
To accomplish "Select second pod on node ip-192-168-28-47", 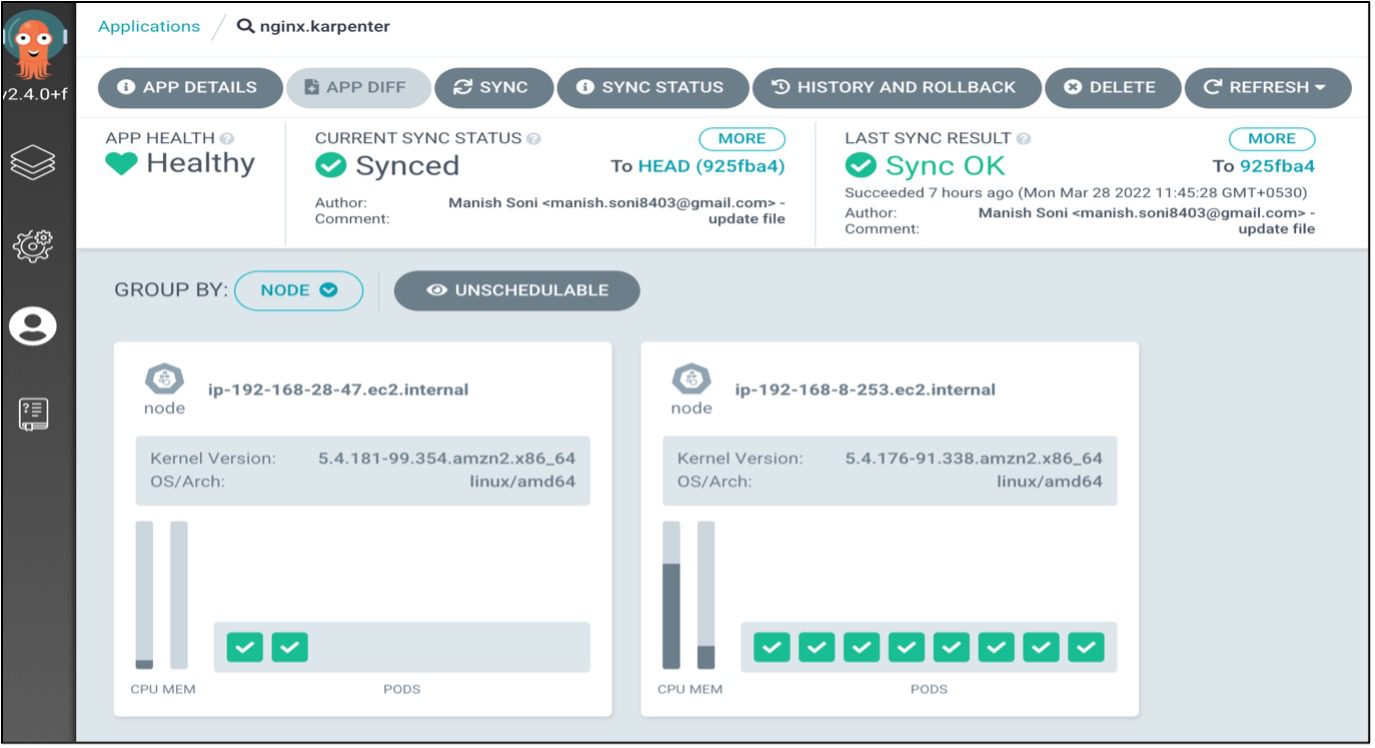I will coord(290,647).
